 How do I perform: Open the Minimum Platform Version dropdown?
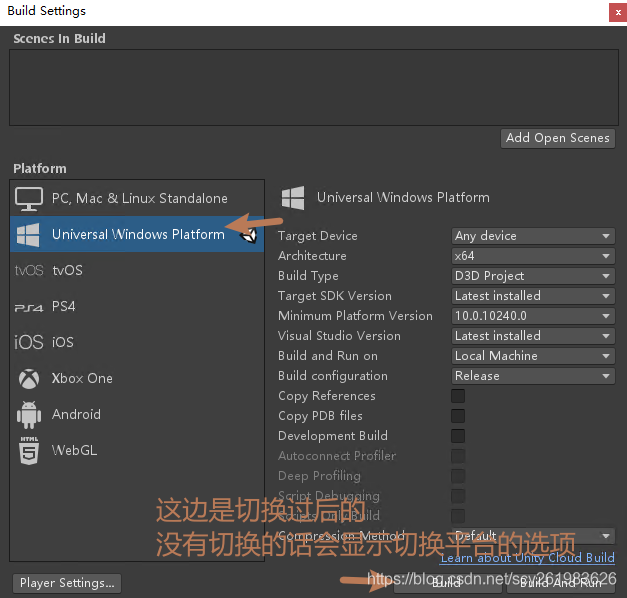[533, 316]
